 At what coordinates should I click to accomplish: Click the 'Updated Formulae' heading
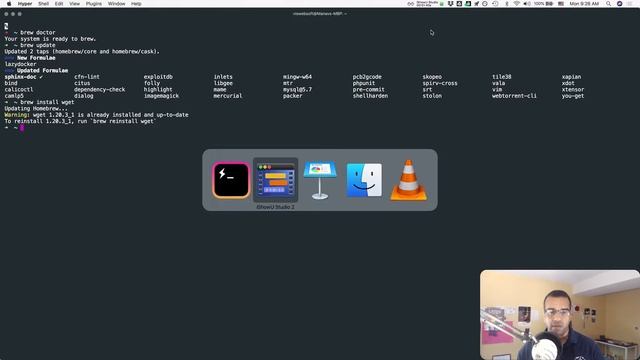42,71
